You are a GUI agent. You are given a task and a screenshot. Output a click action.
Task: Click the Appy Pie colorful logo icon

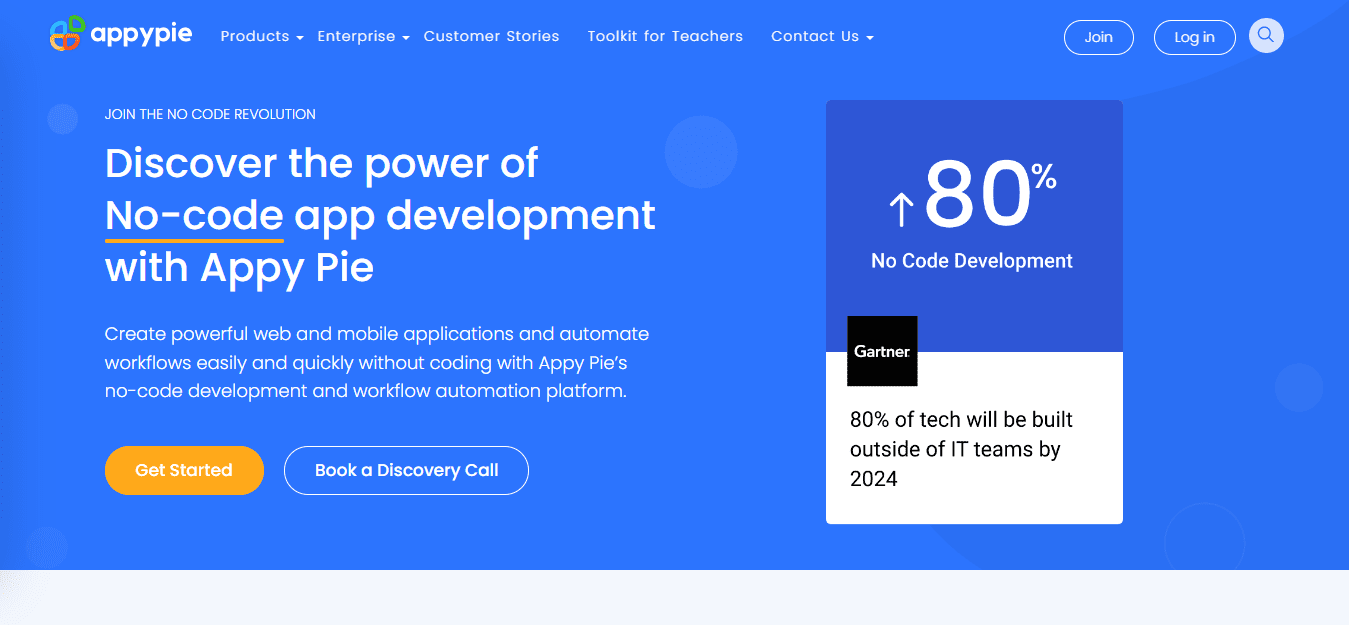pyautogui.click(x=66, y=35)
